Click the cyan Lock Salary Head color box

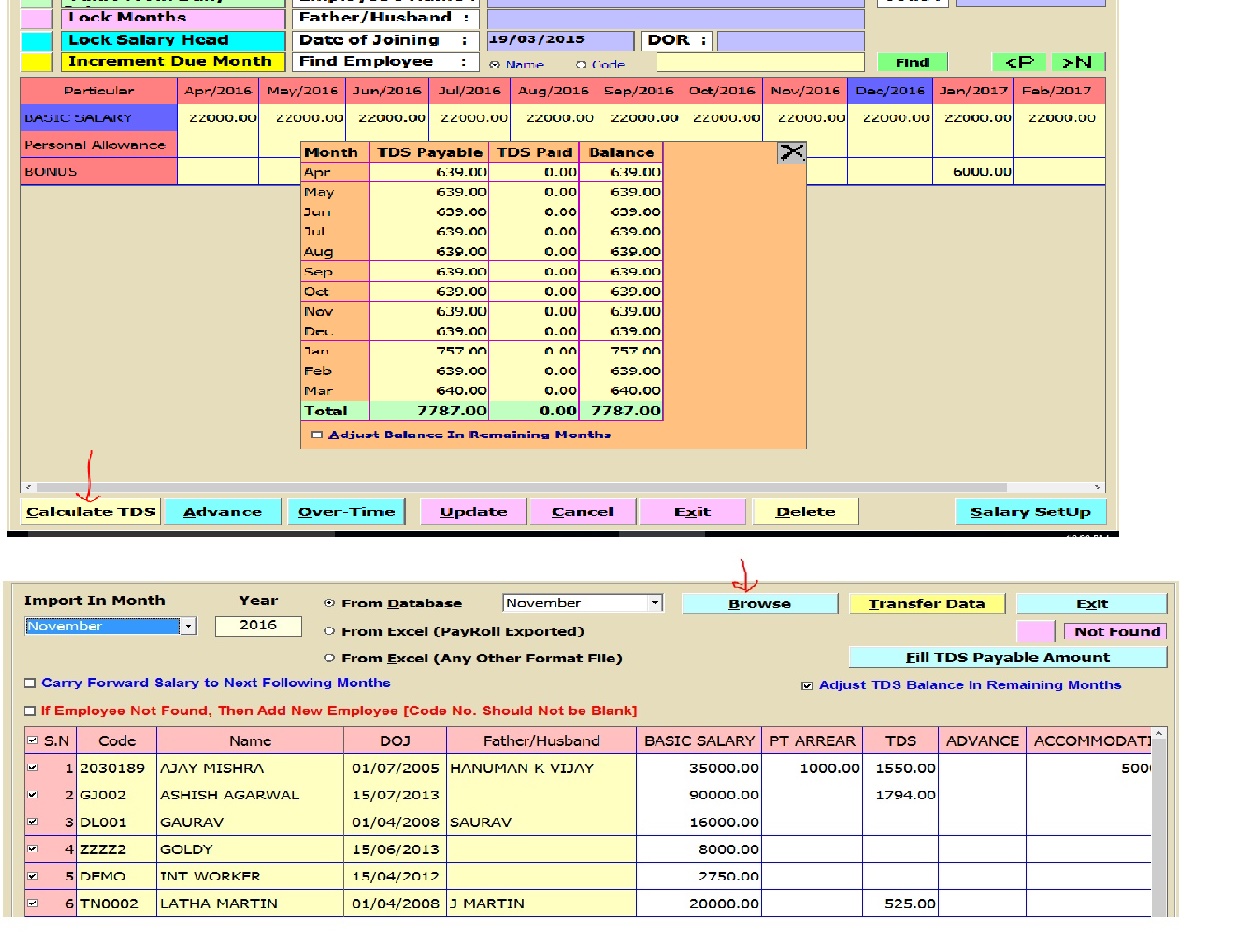(37, 41)
